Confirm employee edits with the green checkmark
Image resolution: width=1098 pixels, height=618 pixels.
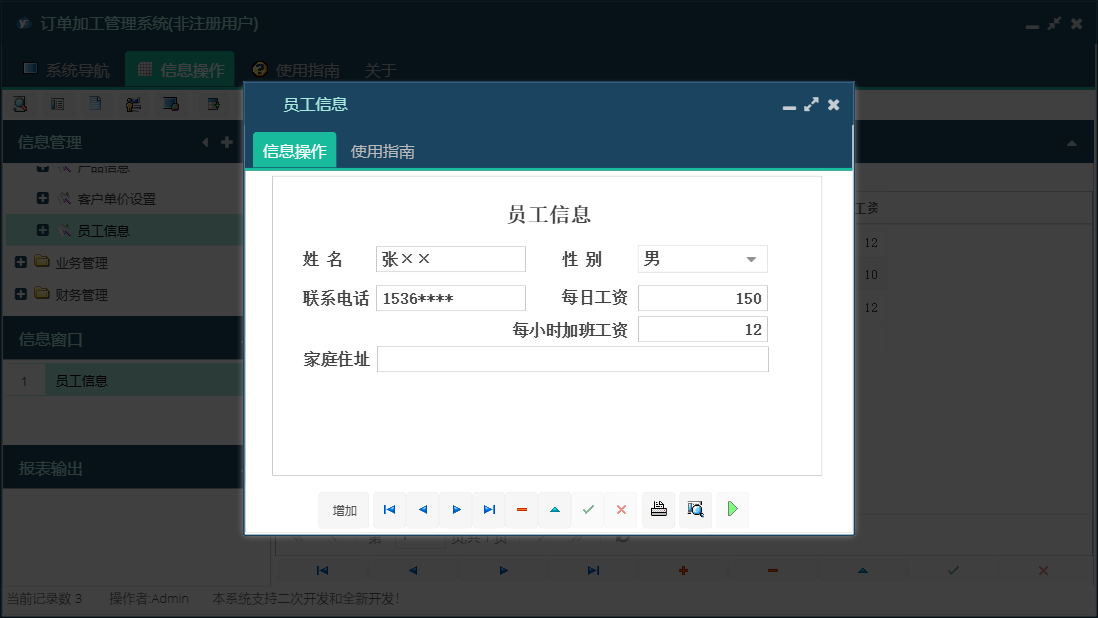click(588, 509)
